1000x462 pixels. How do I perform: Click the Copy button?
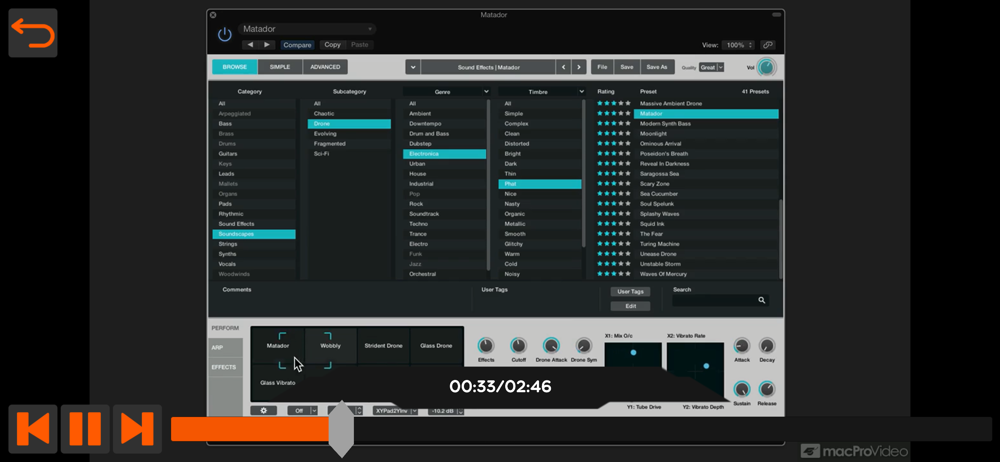pos(332,45)
